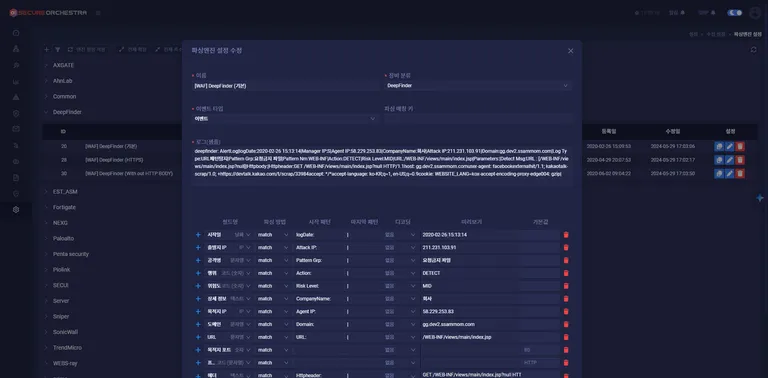
Task: Expand the SonicWall tree group
Action: coord(47,332)
